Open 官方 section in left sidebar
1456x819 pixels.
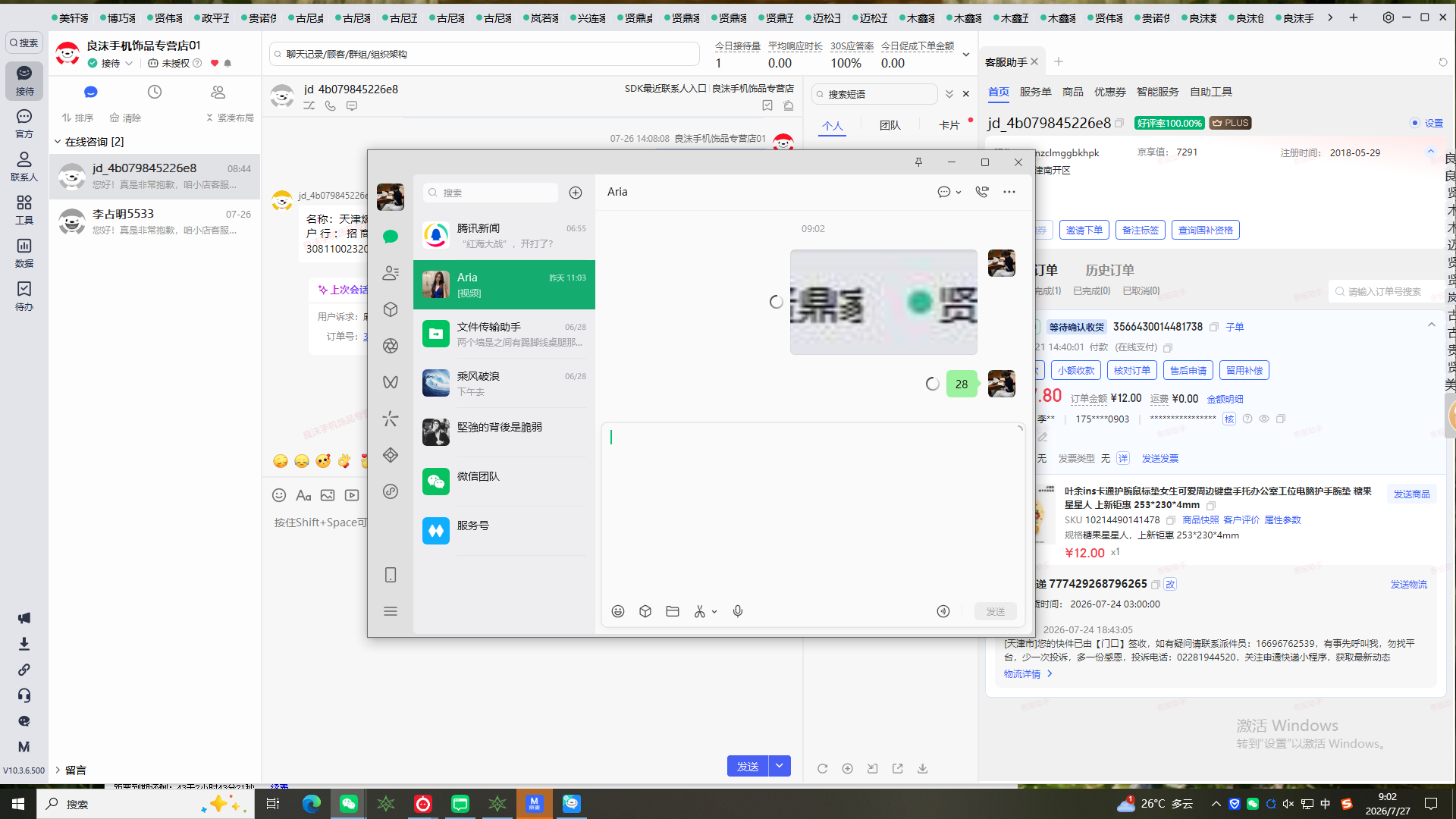click(24, 124)
